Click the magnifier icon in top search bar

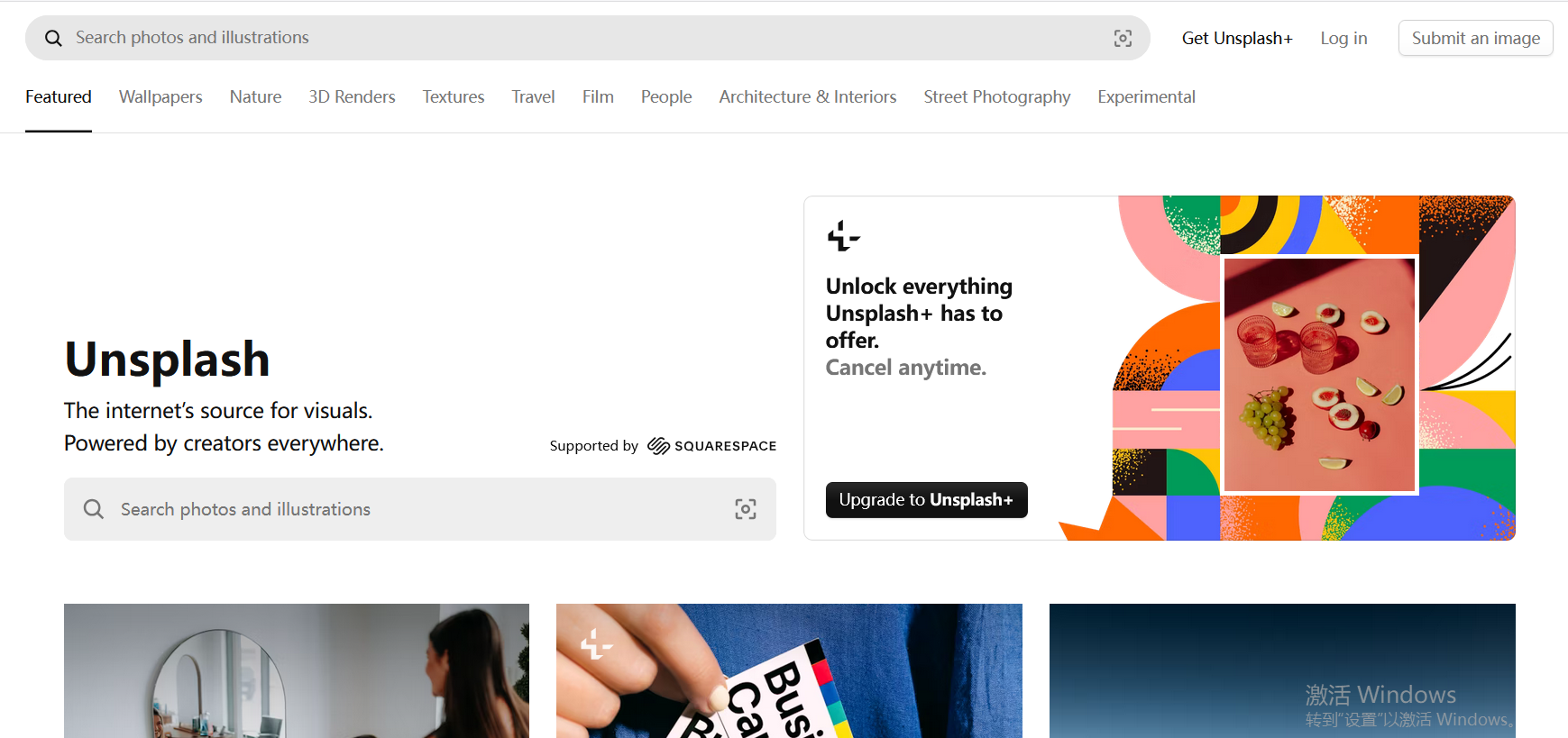[53, 38]
